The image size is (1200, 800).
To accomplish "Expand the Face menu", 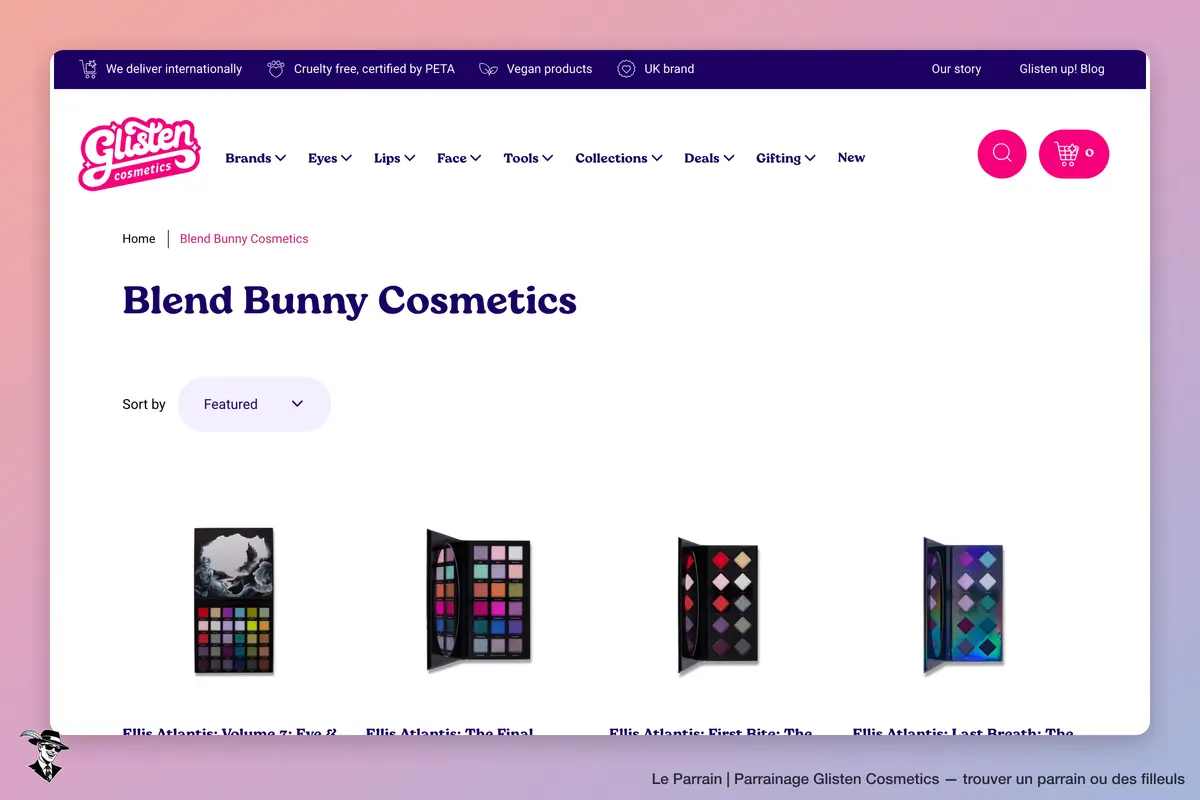I will pos(459,158).
